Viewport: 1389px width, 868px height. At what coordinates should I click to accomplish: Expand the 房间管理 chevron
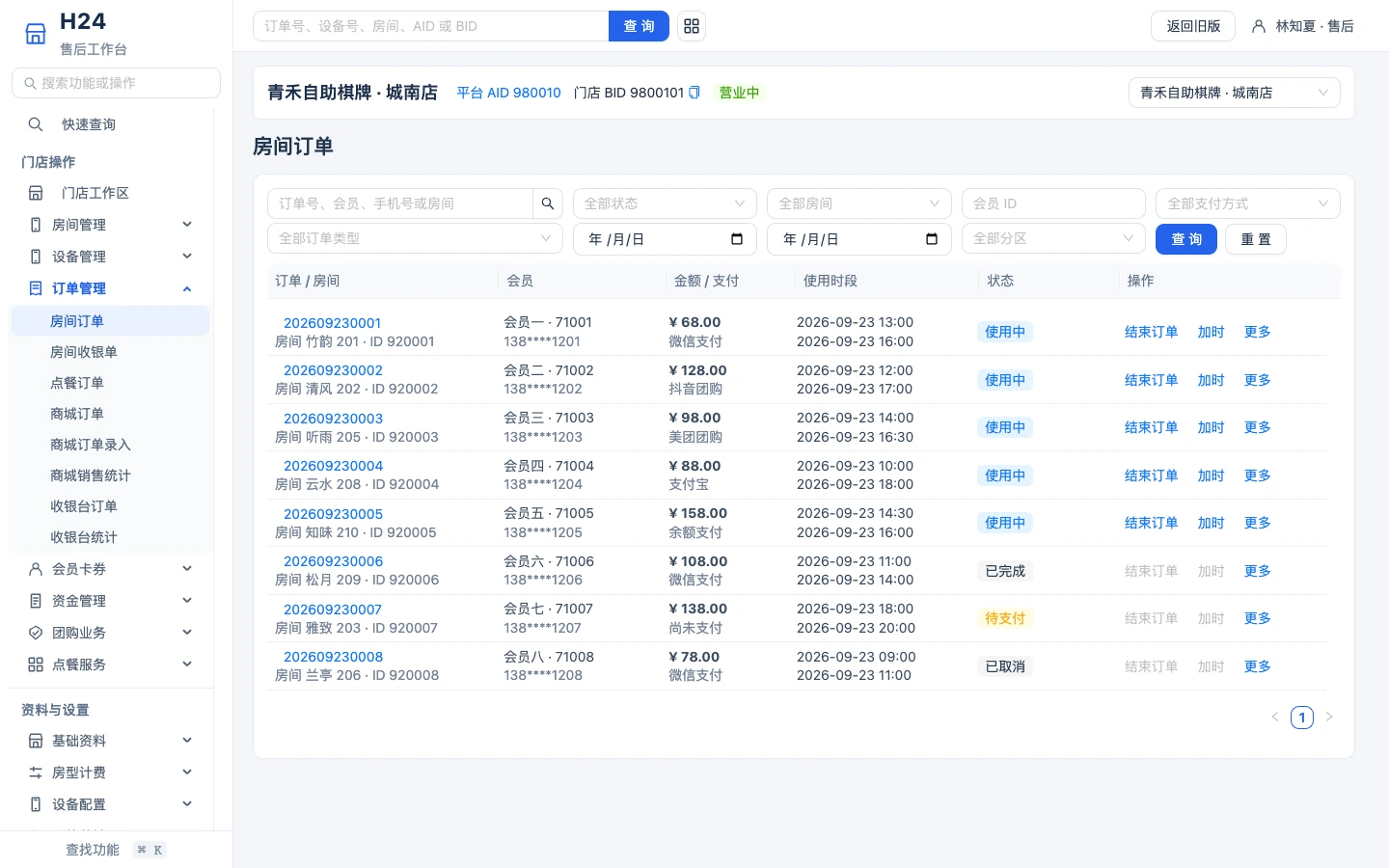pos(187,225)
